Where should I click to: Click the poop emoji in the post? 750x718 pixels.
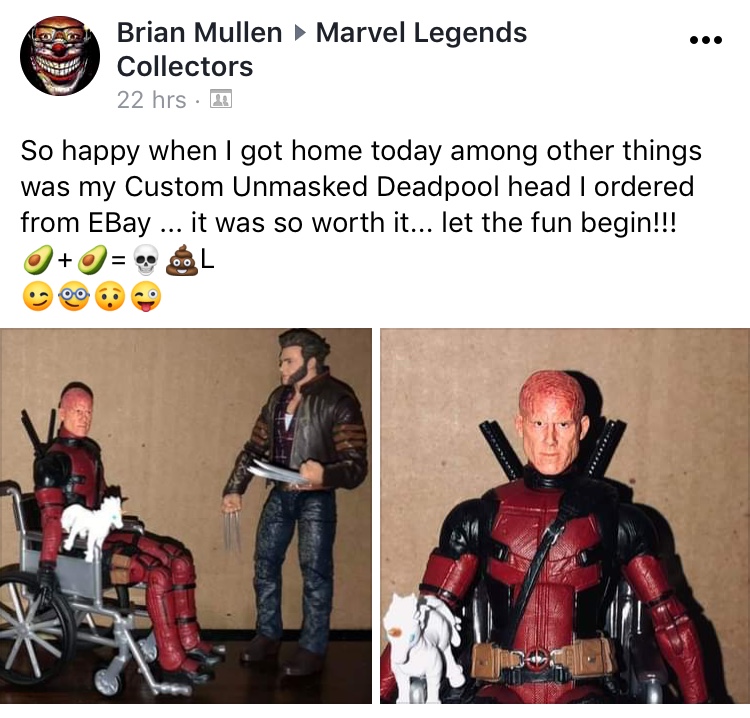coord(181,260)
